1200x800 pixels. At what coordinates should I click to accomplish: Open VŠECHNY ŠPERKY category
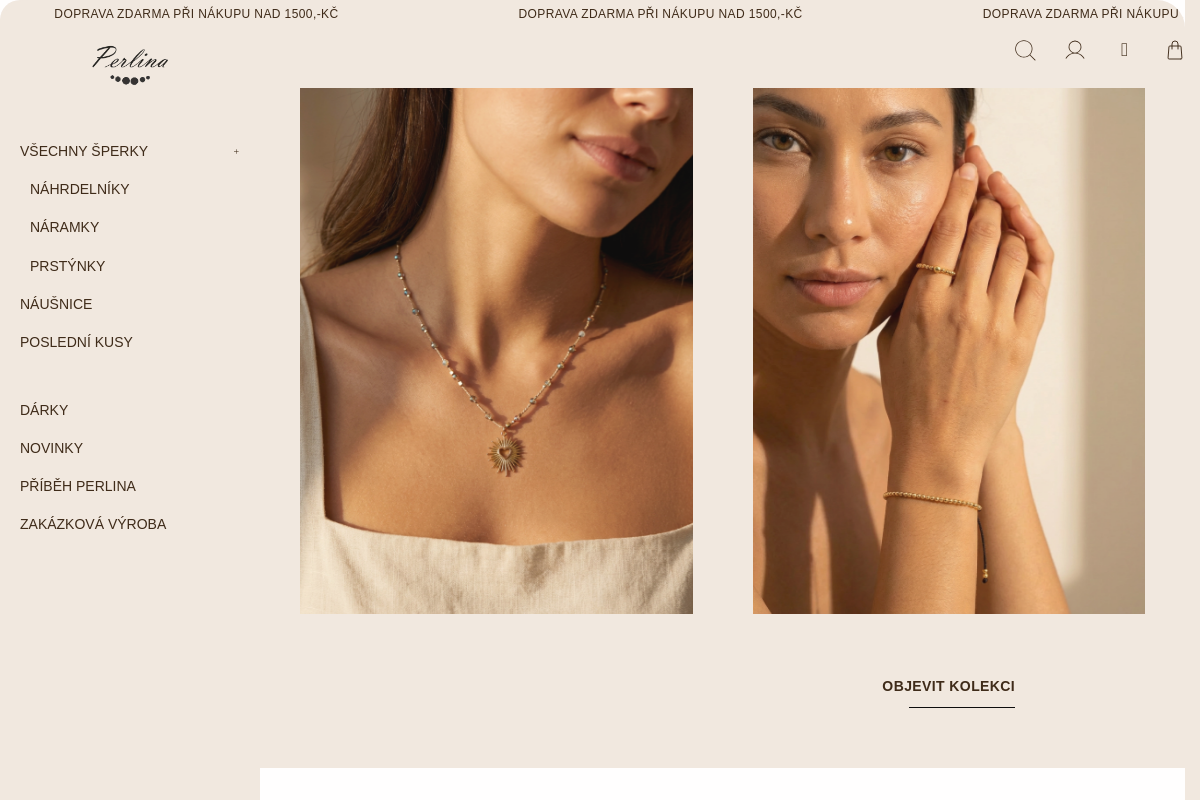[84, 151]
